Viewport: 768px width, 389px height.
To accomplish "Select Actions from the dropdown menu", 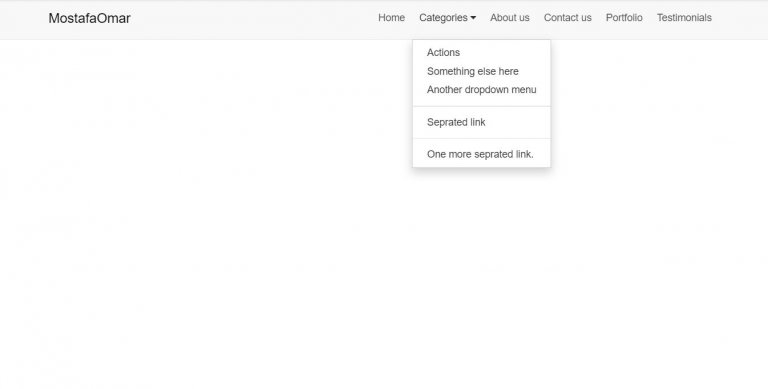I will pyautogui.click(x=443, y=52).
